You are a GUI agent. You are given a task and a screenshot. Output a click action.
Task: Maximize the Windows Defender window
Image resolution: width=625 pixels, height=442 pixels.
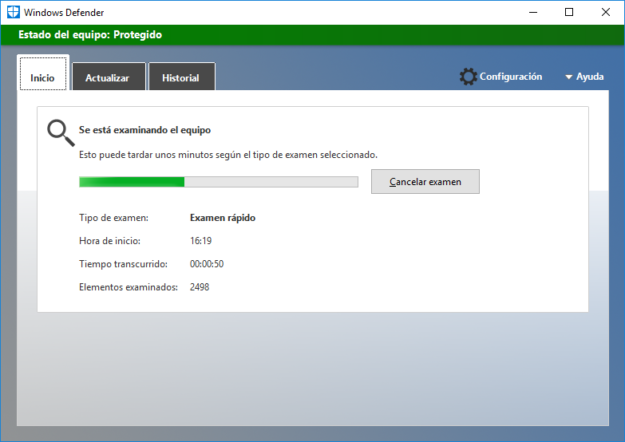[569, 12]
